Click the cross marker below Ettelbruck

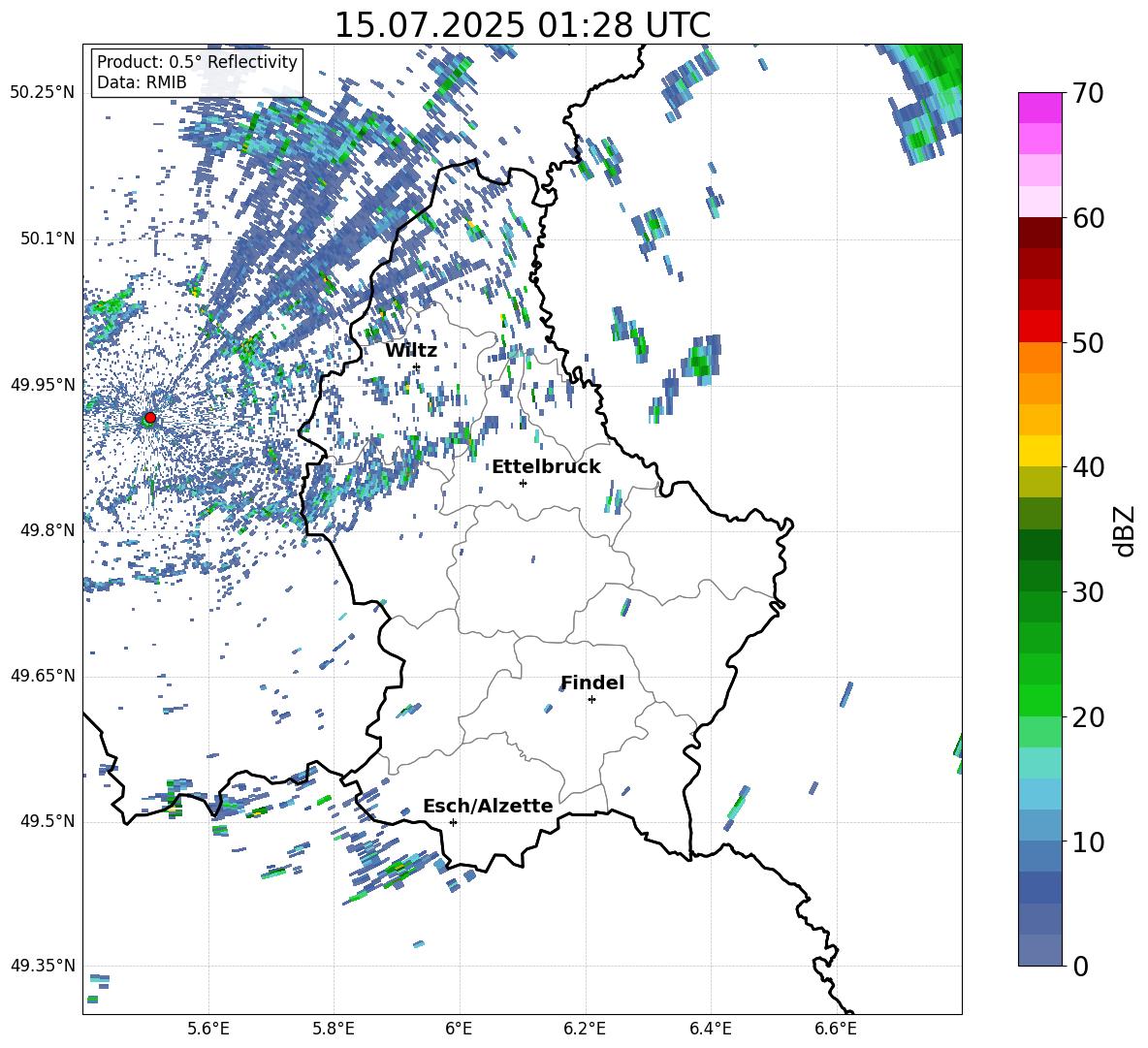pyautogui.click(x=523, y=483)
